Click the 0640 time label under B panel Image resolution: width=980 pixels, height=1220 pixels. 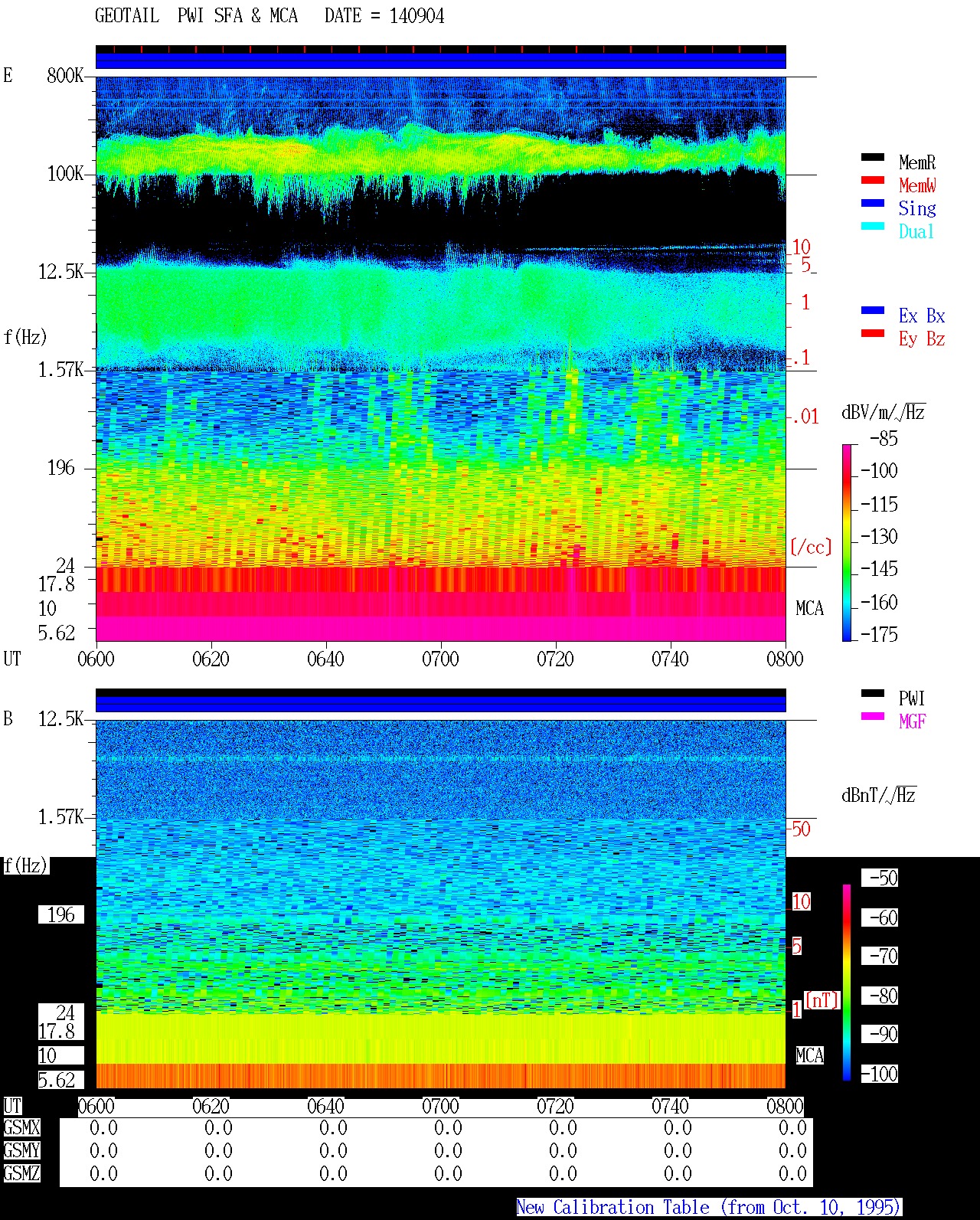pos(325,1106)
